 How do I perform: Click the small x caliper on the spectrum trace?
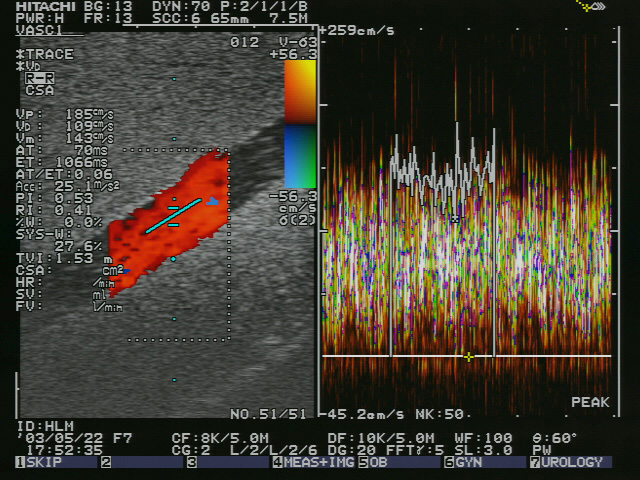(456, 218)
